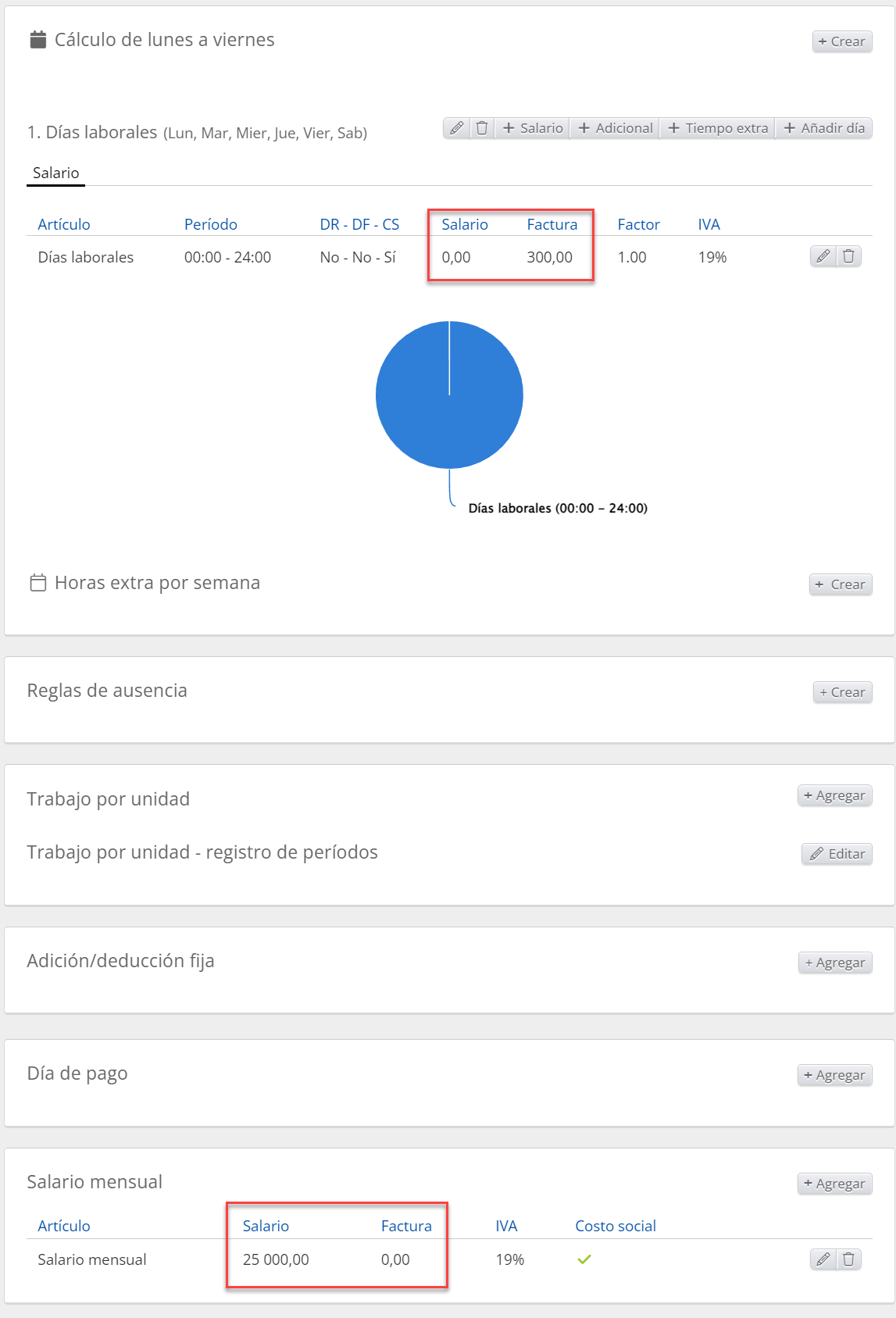
Task: Click the calendar icon beside Horas extra por semana
Action: pos(37,583)
